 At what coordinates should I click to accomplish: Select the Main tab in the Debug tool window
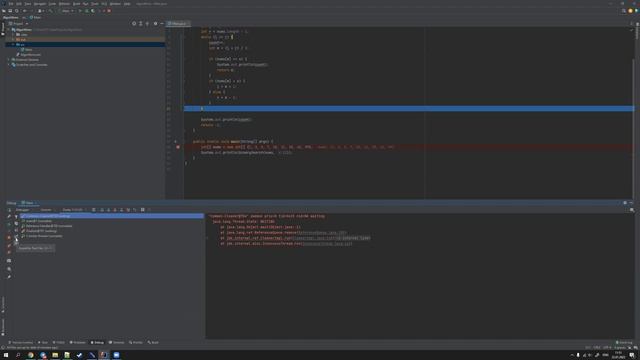point(29,203)
